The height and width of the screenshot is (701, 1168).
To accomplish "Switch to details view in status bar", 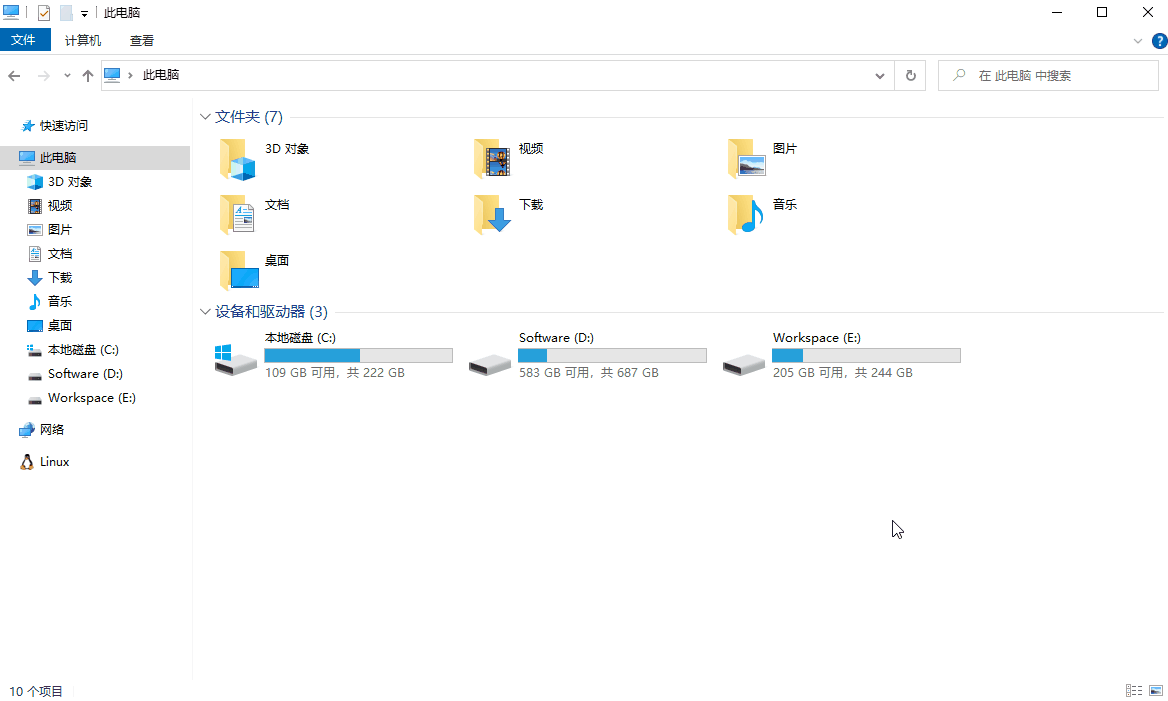I will pos(1134,691).
